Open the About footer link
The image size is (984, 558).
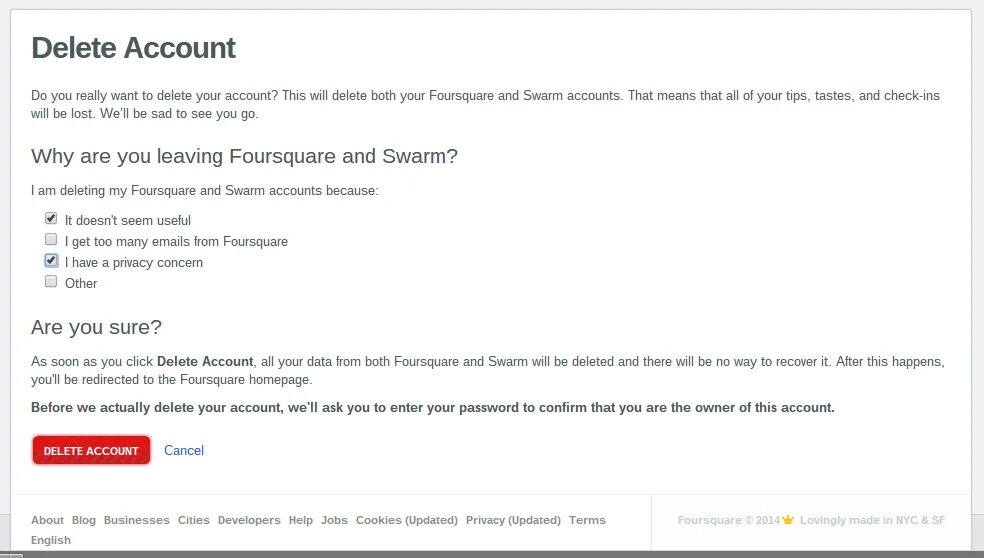48,520
